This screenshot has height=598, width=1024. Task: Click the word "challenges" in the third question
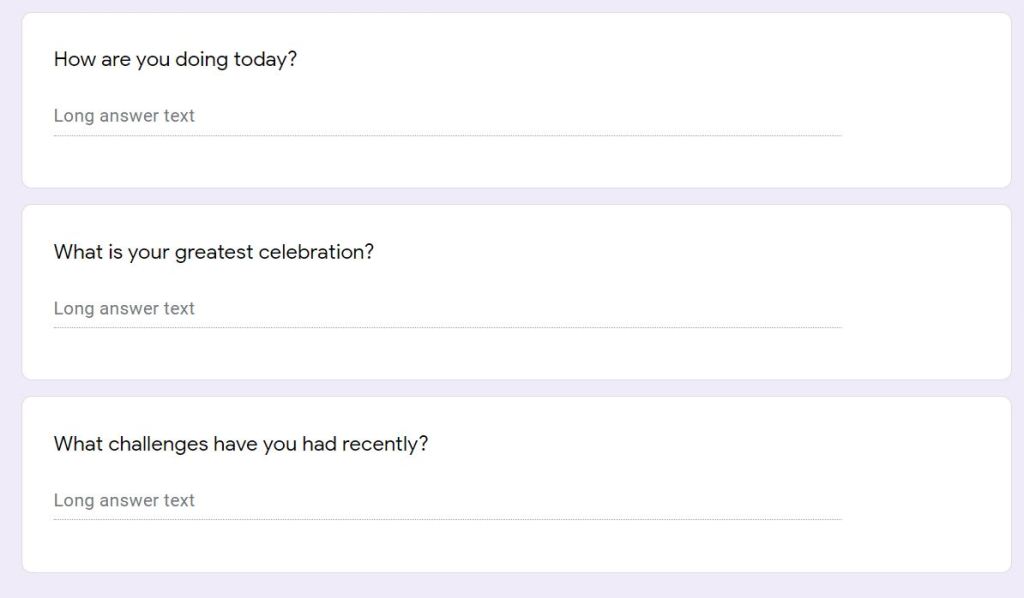158,444
